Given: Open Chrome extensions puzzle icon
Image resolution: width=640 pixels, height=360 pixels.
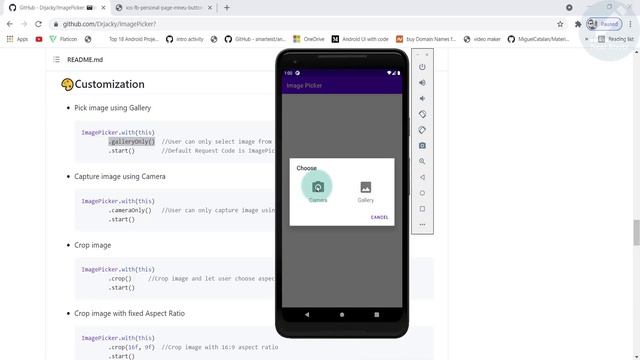Looking at the screenshot, I should tap(578, 24).
